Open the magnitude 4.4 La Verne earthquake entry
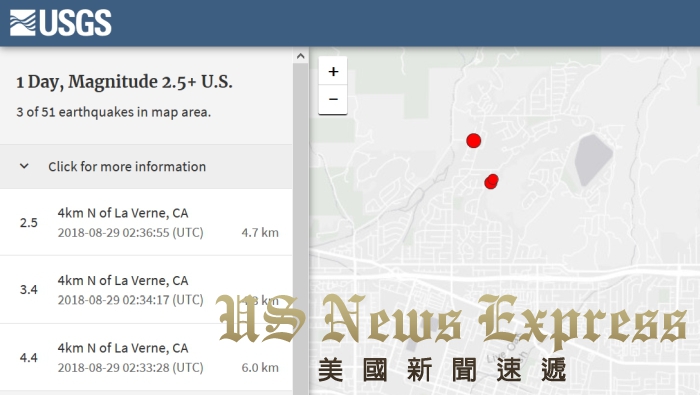 146,358
